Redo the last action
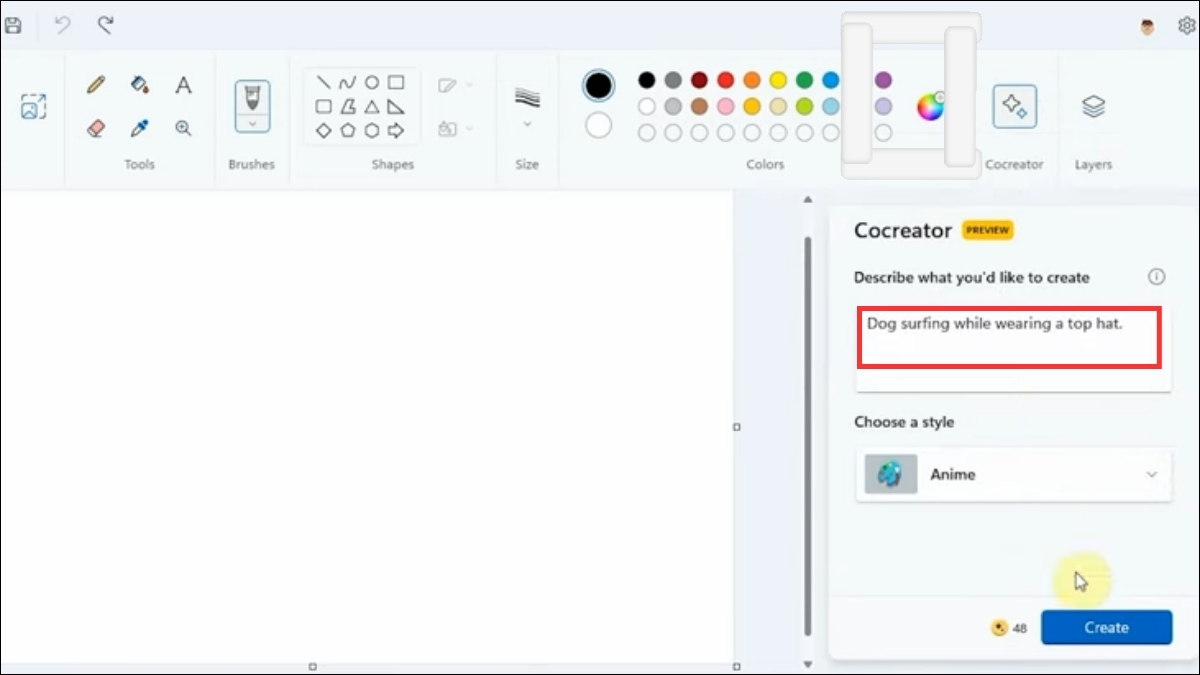1200x675 pixels. (105, 26)
